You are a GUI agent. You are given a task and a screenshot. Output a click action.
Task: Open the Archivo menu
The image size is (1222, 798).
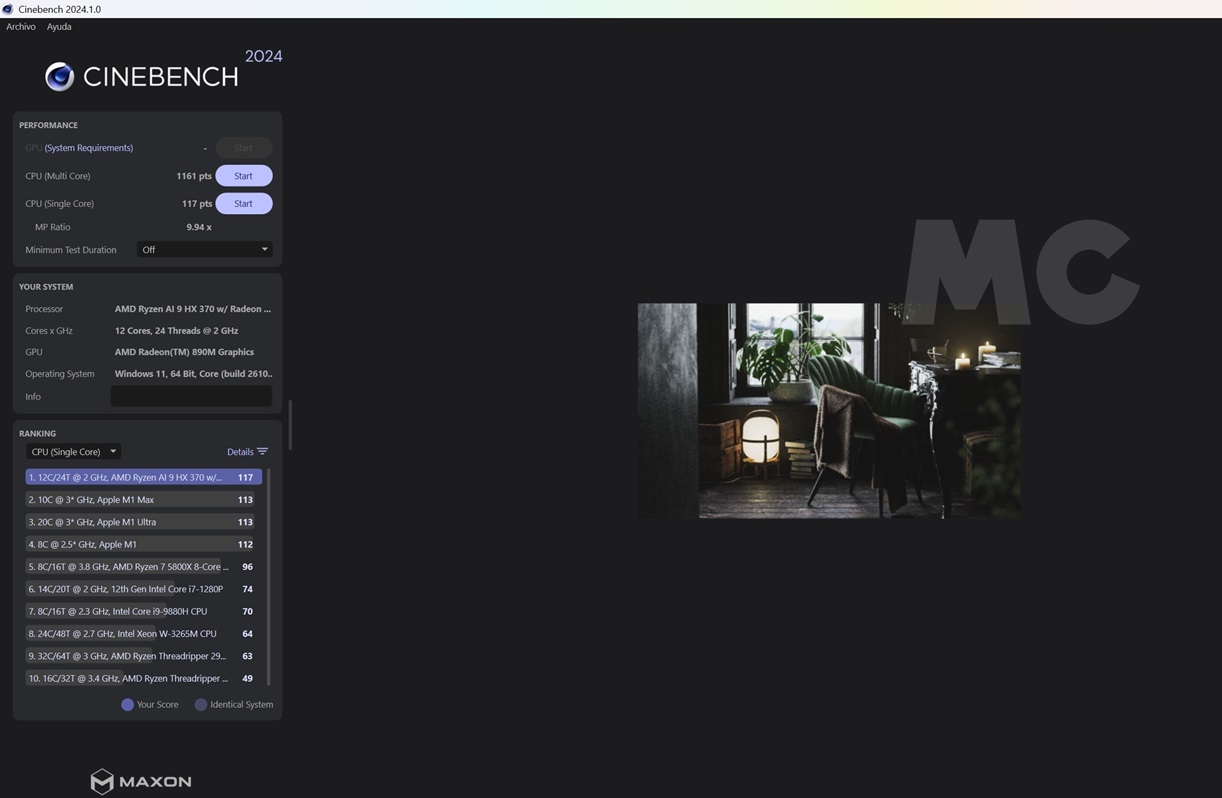point(21,27)
